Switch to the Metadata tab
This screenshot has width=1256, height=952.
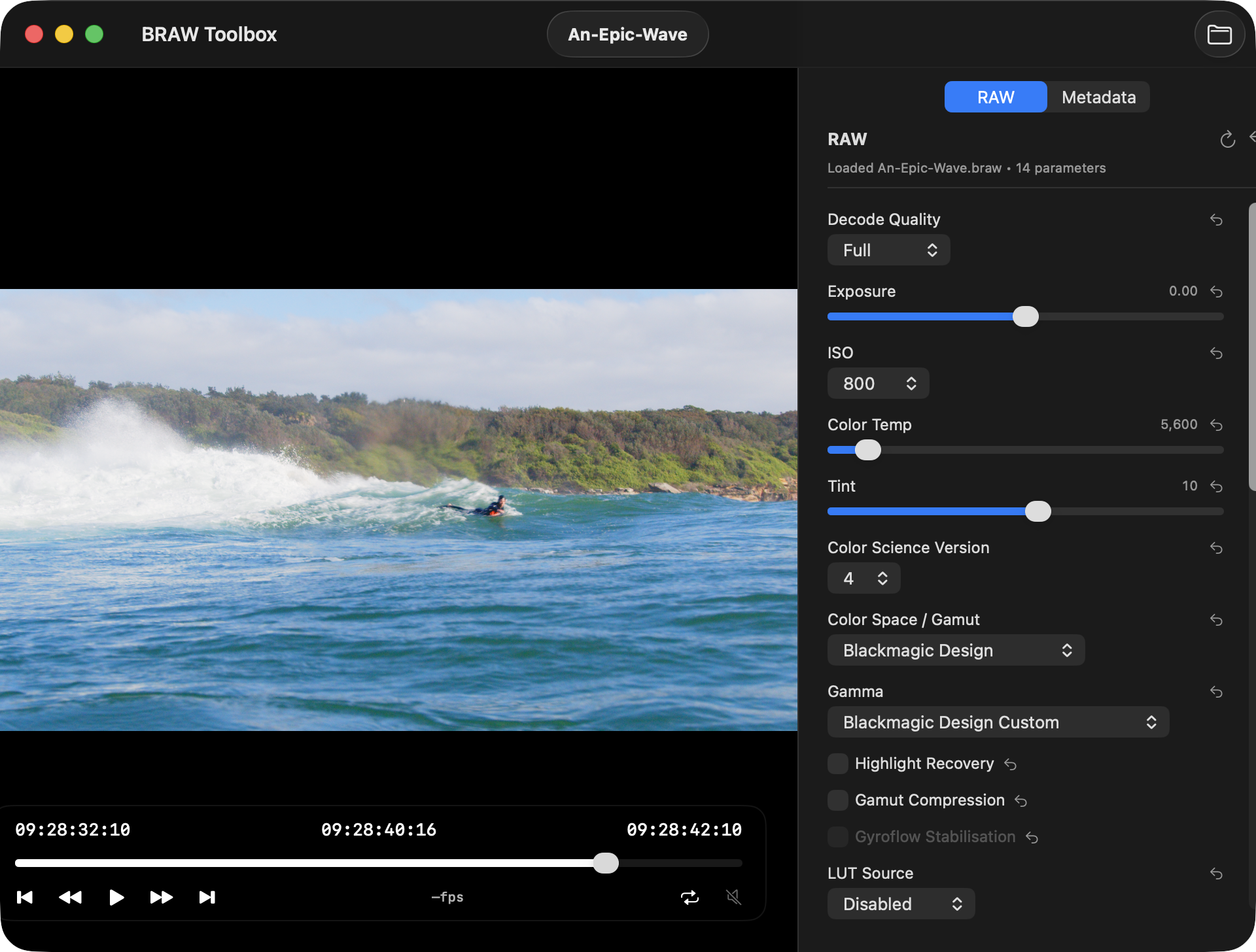pos(1098,97)
